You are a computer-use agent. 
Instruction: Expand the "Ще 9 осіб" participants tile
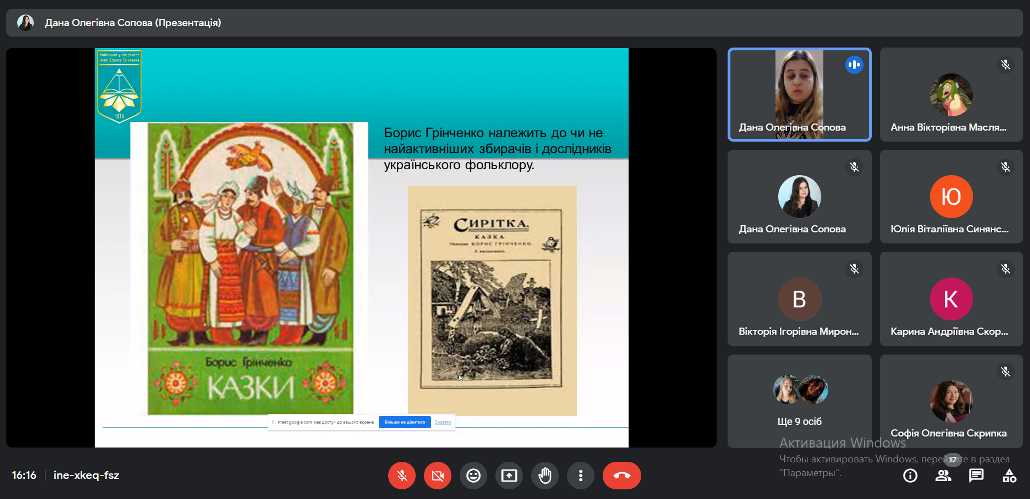799,400
